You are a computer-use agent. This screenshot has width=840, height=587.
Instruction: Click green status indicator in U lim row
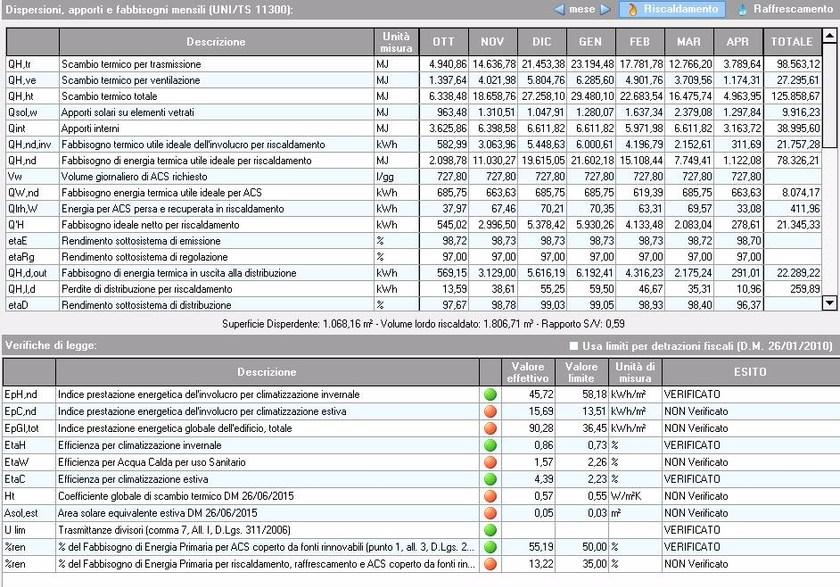(x=490, y=530)
